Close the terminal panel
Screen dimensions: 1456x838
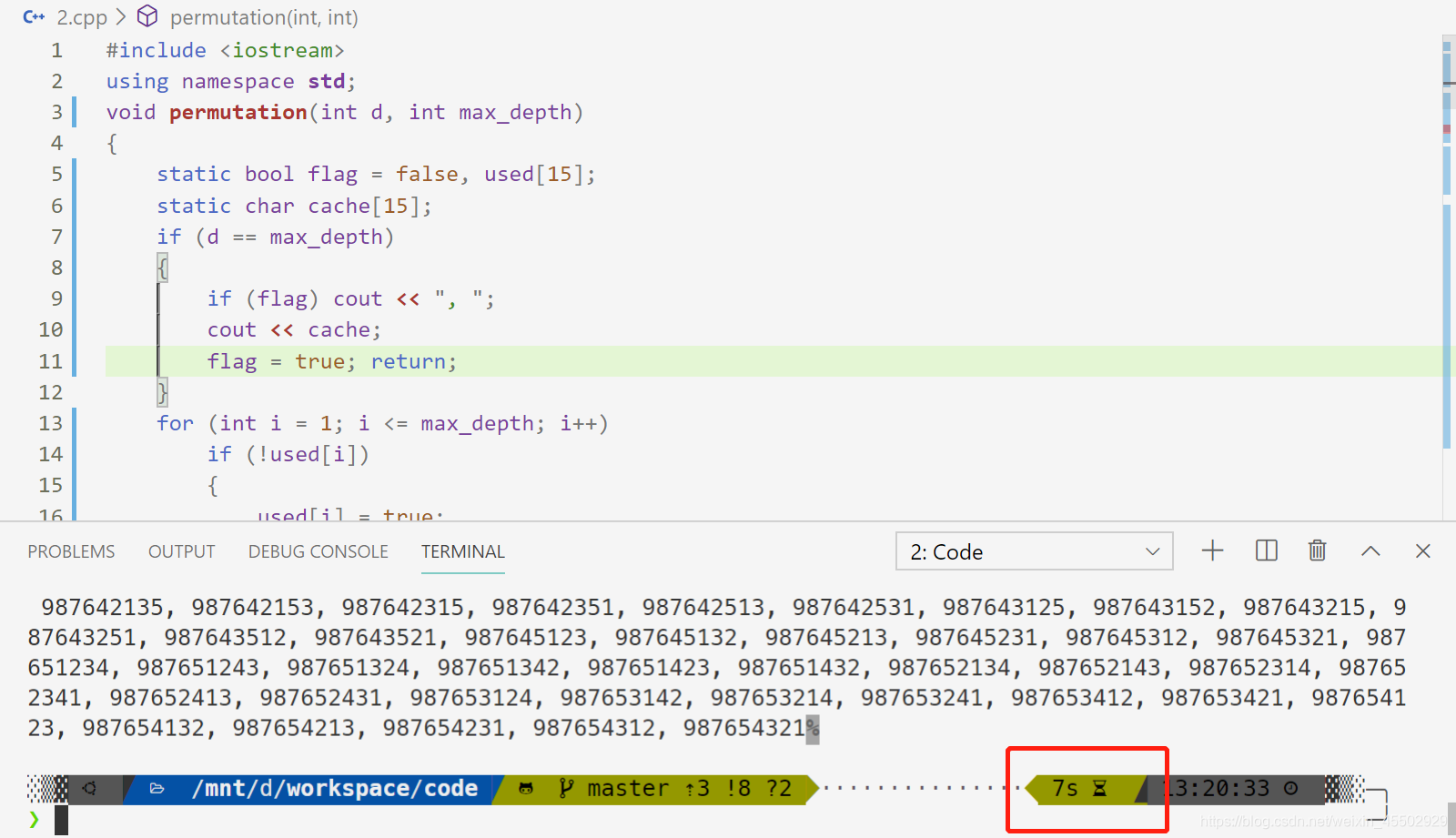(1423, 550)
